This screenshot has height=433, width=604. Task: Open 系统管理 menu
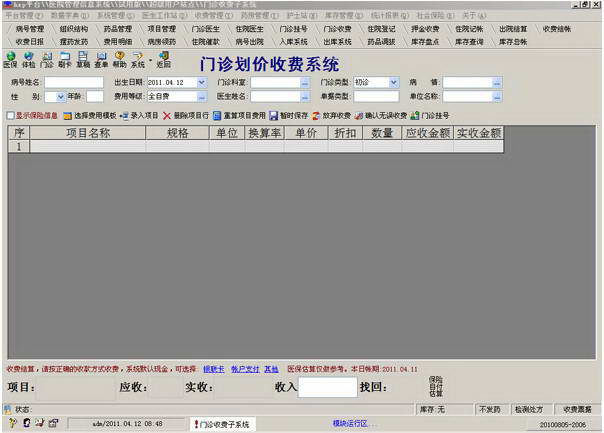116,16
